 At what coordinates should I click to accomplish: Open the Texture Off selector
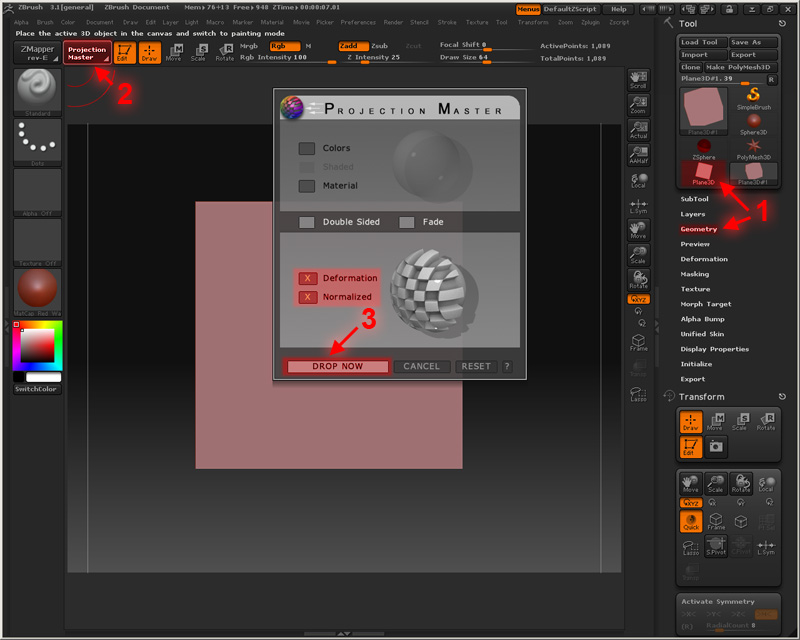(x=37, y=242)
